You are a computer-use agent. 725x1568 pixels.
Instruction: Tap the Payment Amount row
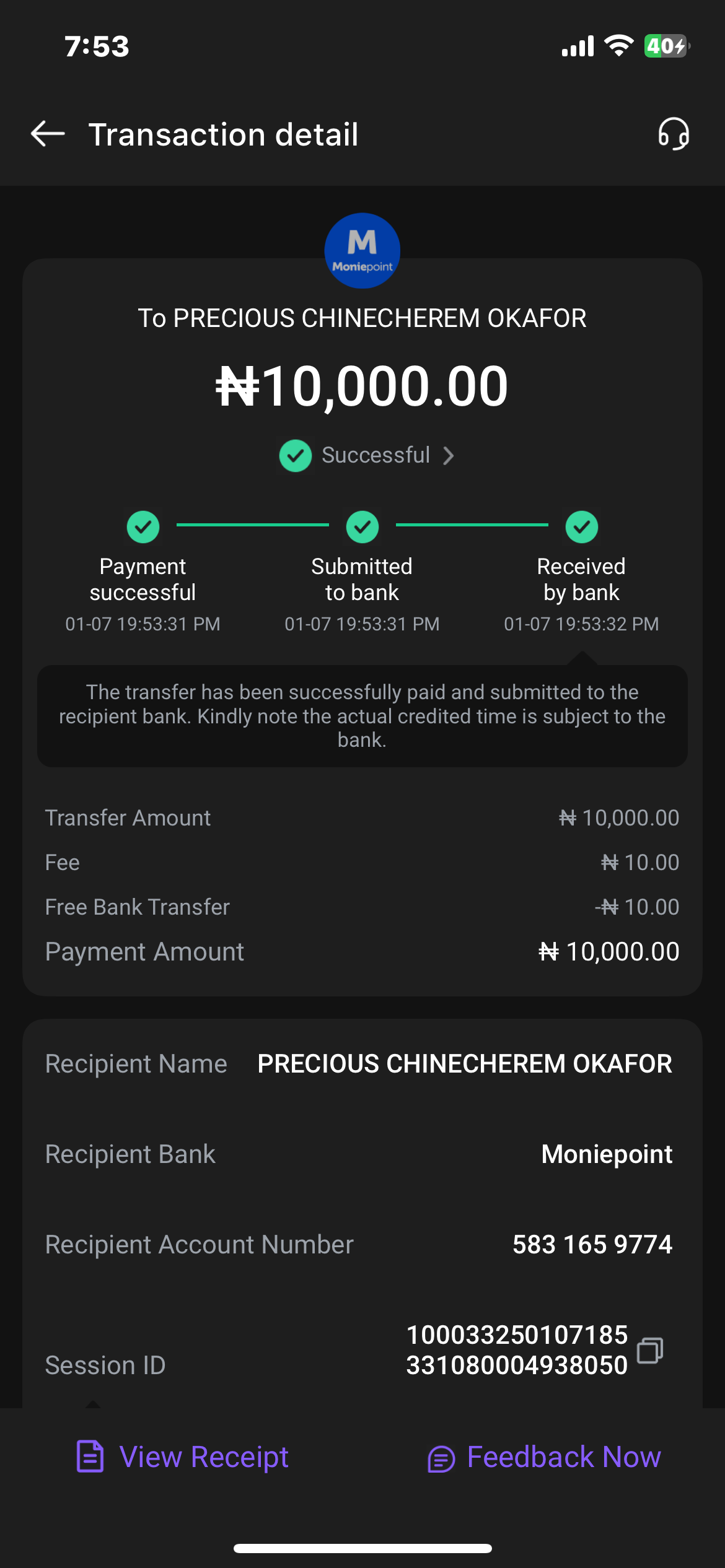click(x=362, y=952)
